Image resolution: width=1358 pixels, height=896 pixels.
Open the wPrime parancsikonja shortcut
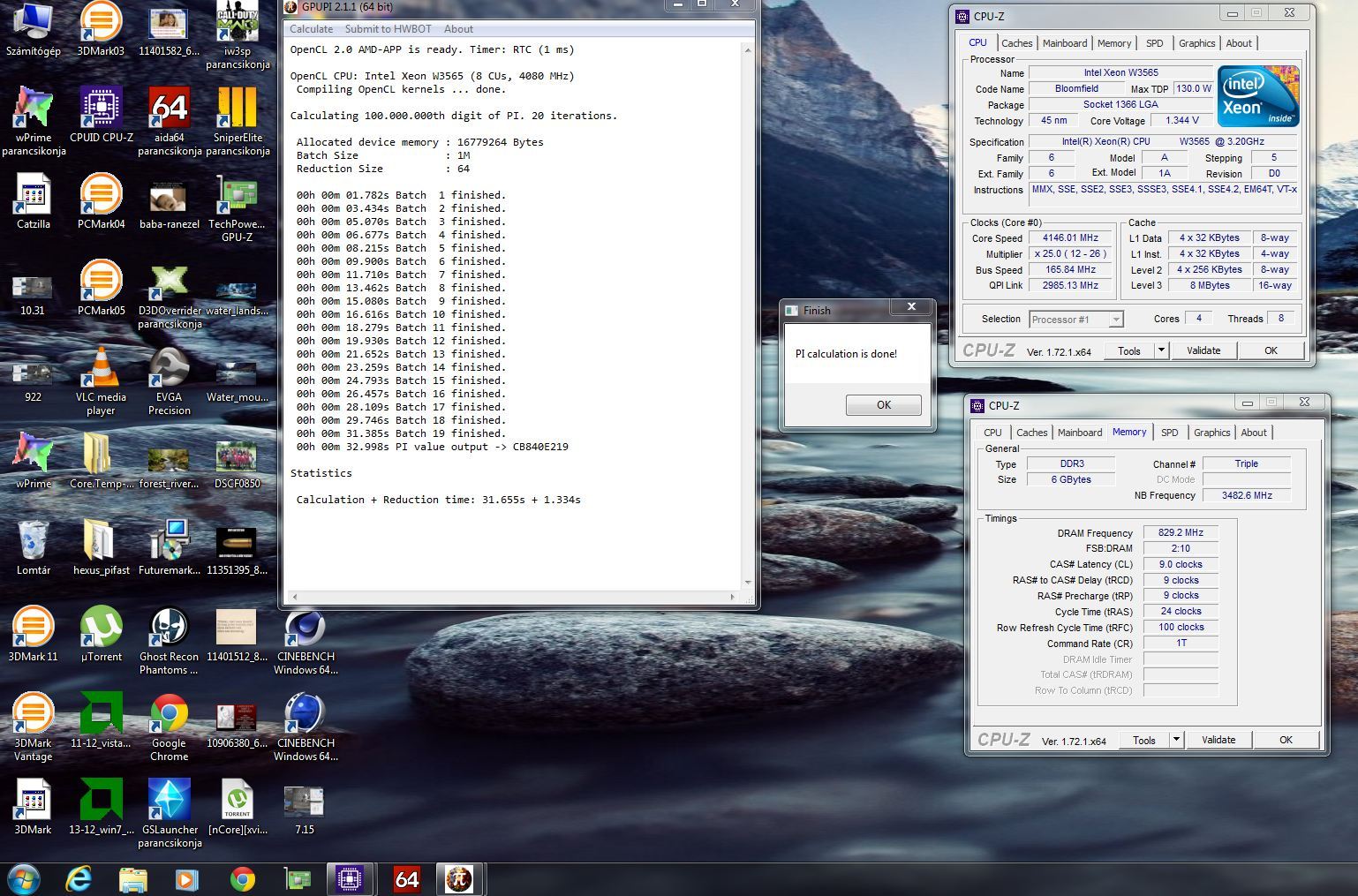coord(33,121)
